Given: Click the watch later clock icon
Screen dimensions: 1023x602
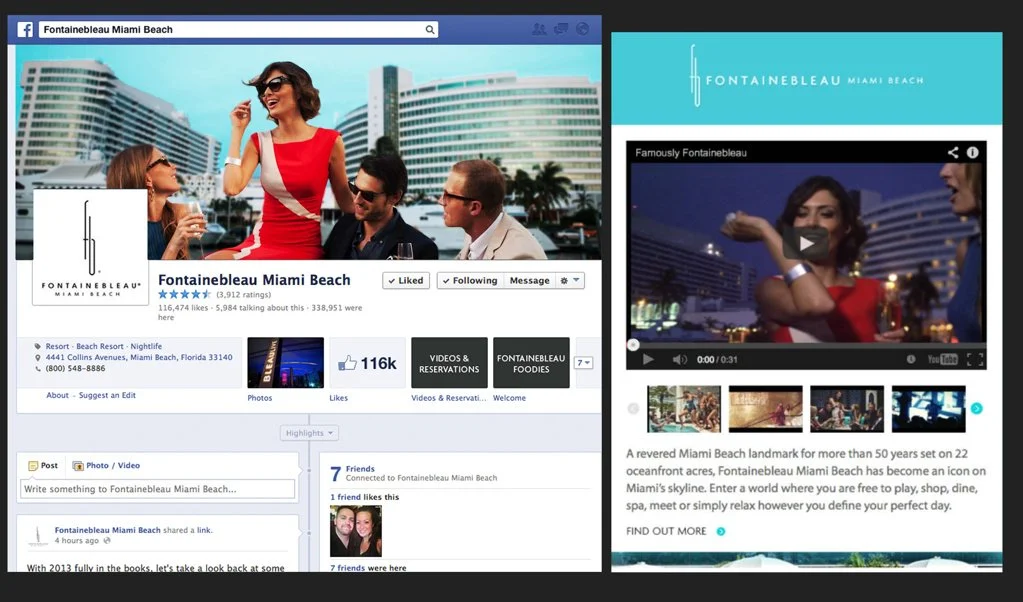Looking at the screenshot, I should pos(911,359).
